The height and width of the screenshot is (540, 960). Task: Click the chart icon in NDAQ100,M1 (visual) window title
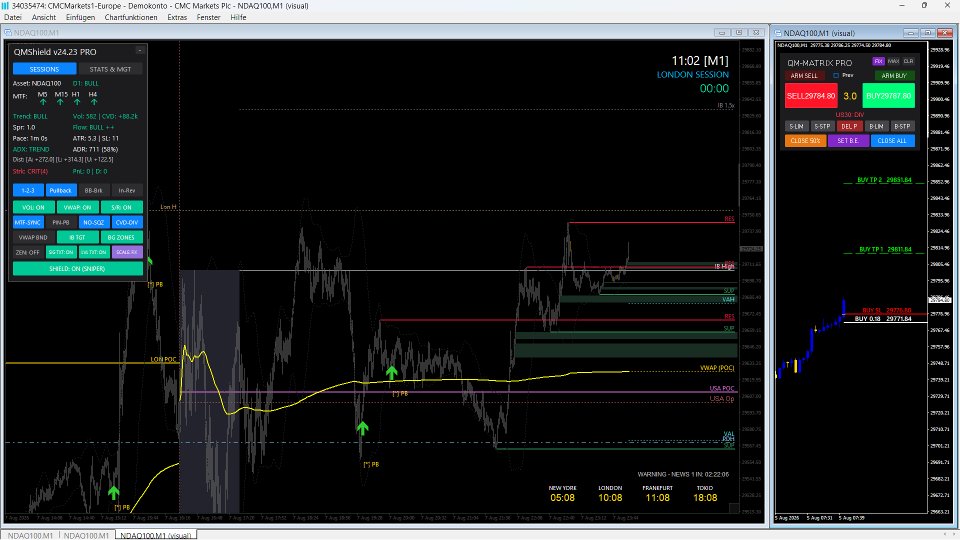pos(778,33)
